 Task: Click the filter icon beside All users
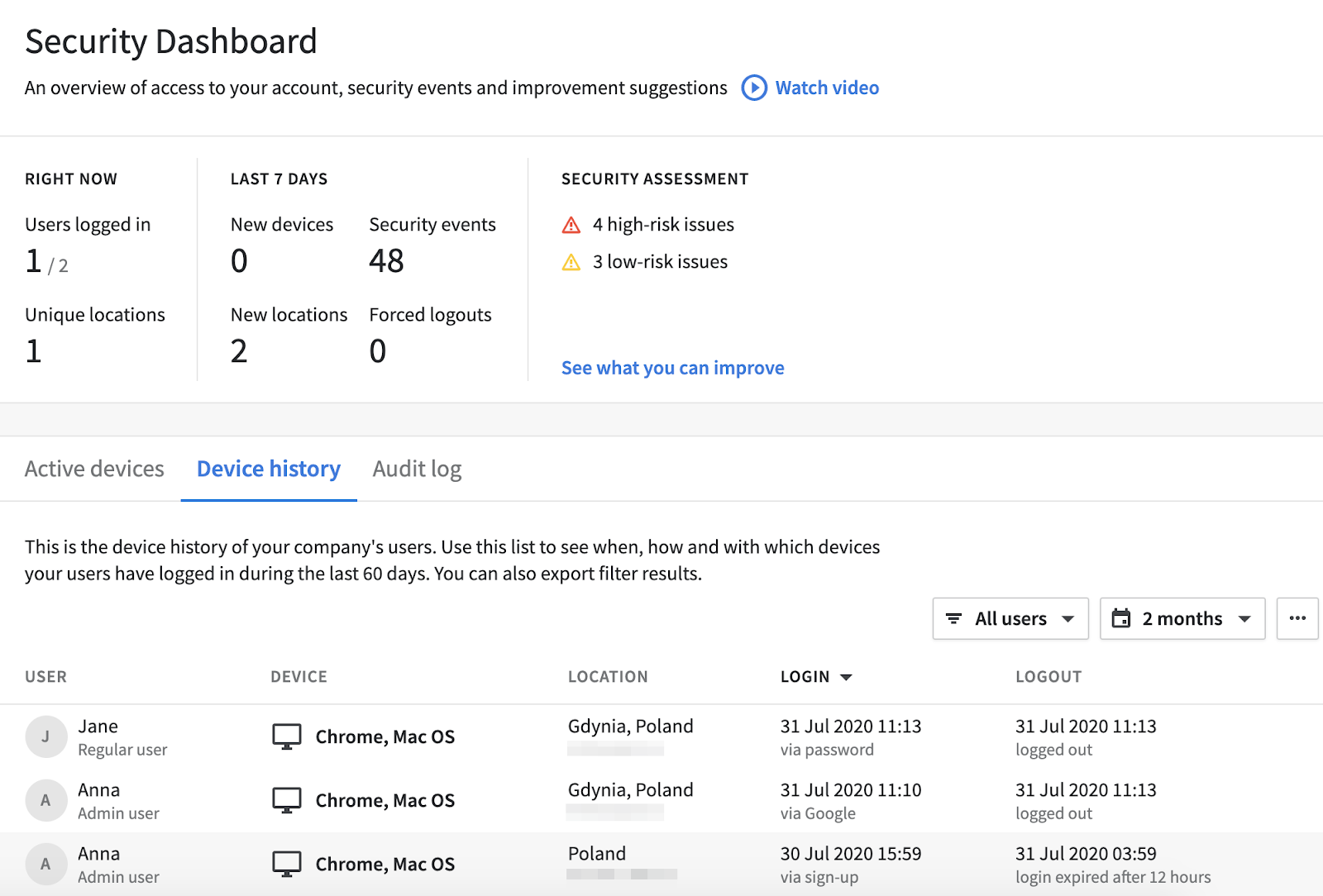(953, 618)
